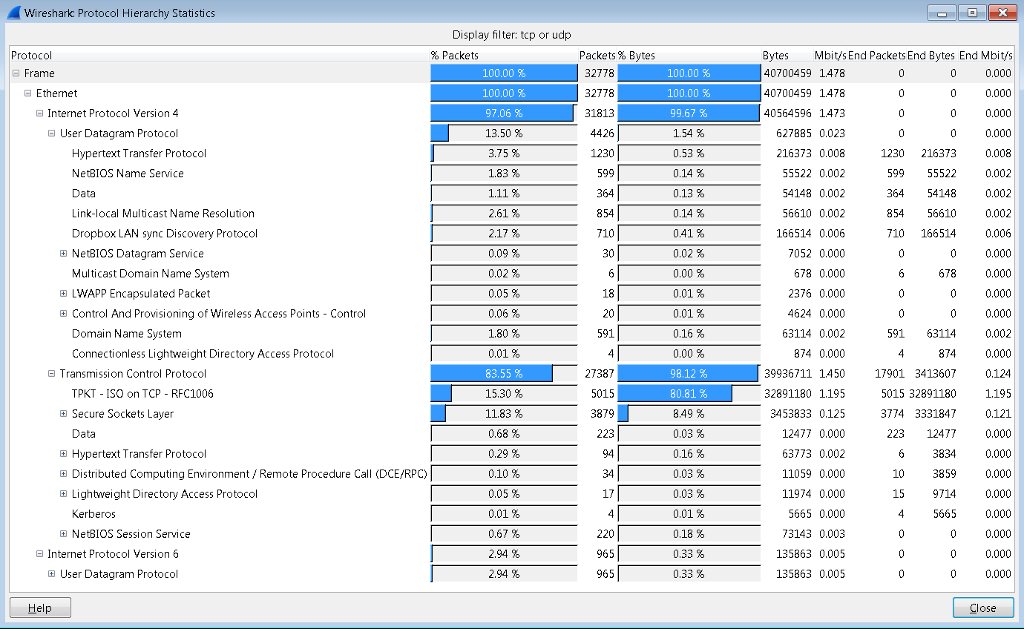Click End Bytes value 3331847 in SSL row
Viewport: 1024px width, 629px height.
coord(933,413)
